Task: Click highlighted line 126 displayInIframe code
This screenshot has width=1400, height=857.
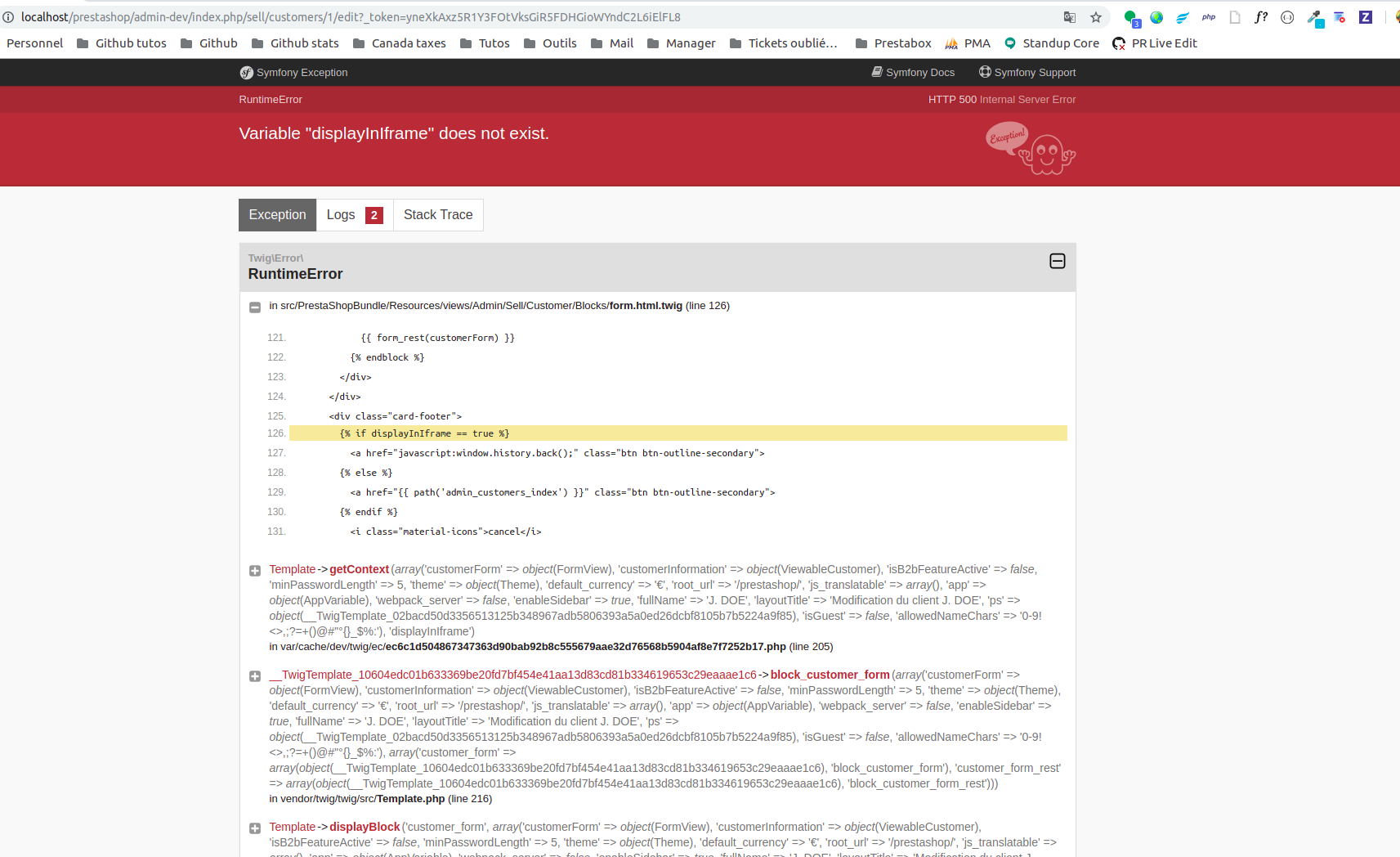Action: pos(678,433)
